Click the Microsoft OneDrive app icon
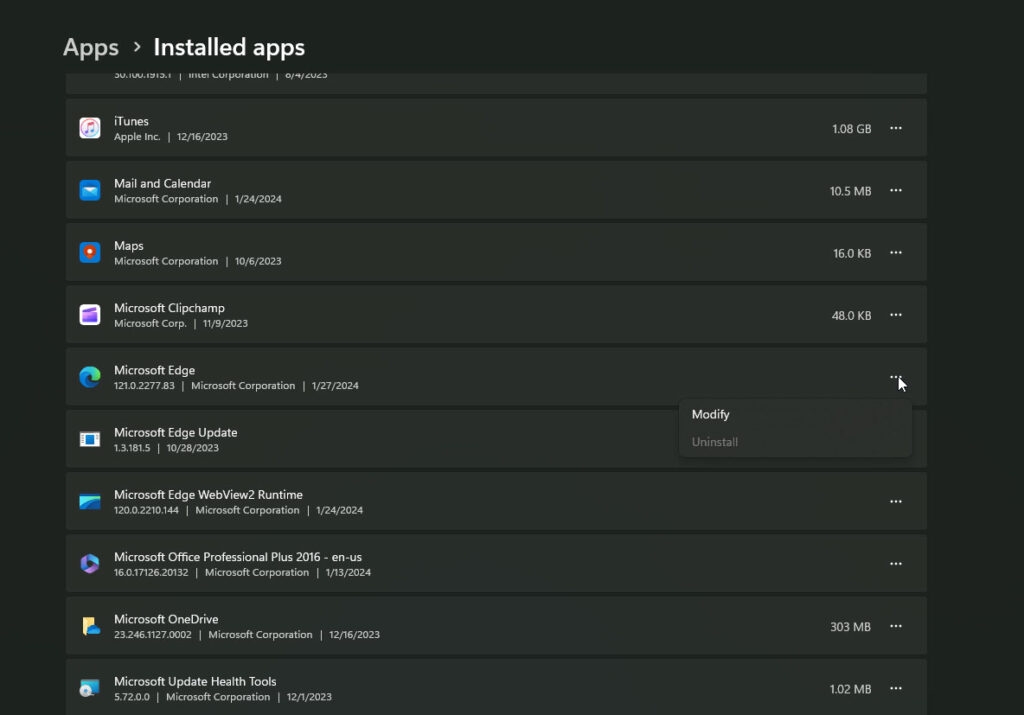This screenshot has width=1024, height=715. coord(90,626)
